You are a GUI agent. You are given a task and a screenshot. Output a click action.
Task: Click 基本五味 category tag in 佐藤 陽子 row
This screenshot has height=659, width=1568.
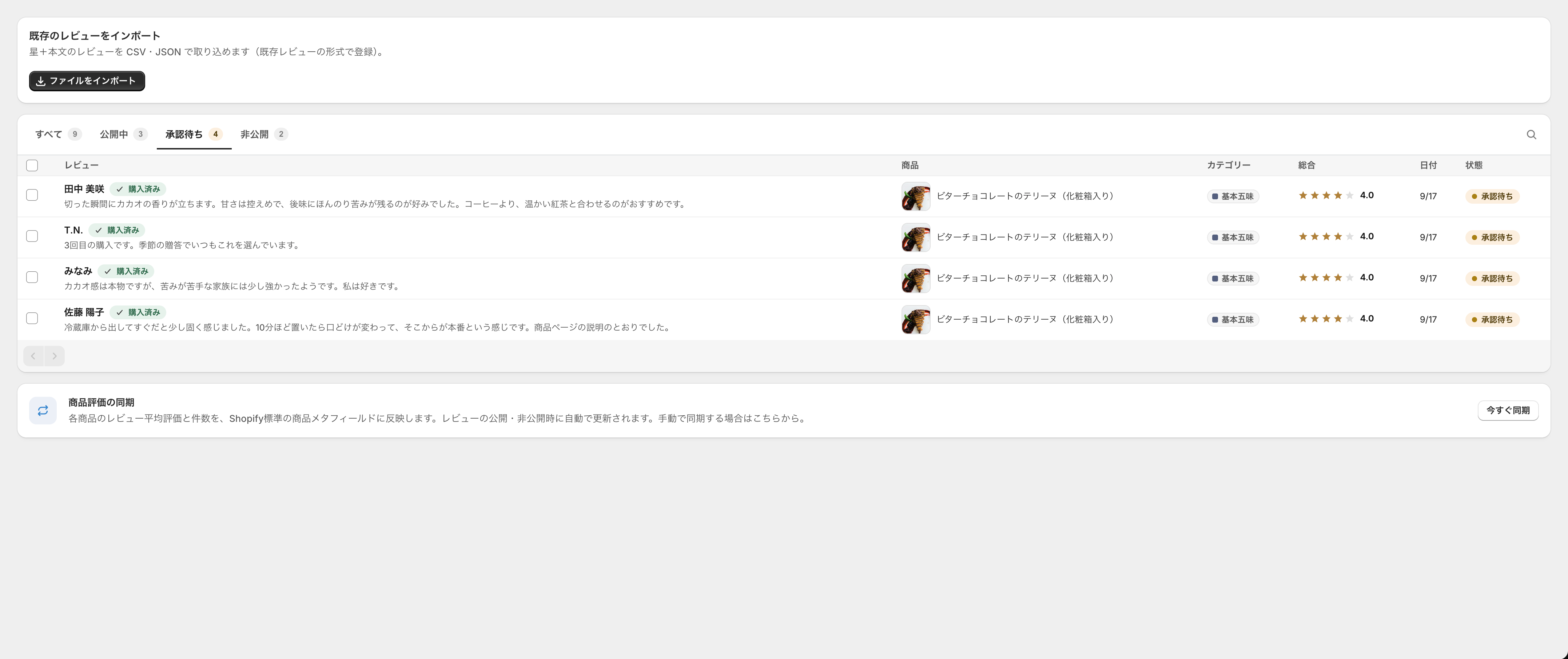(1233, 319)
